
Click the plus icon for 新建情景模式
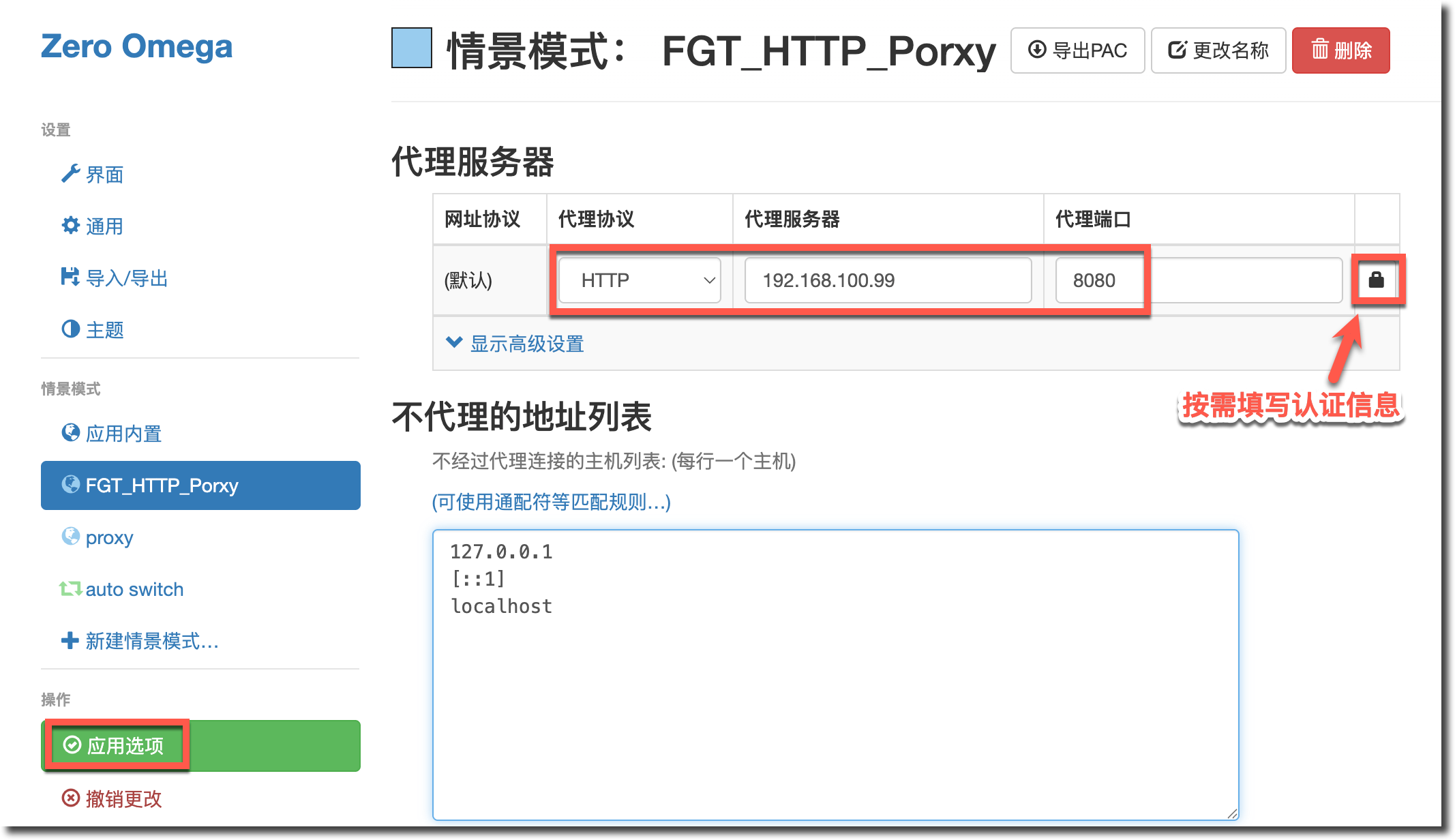70,640
